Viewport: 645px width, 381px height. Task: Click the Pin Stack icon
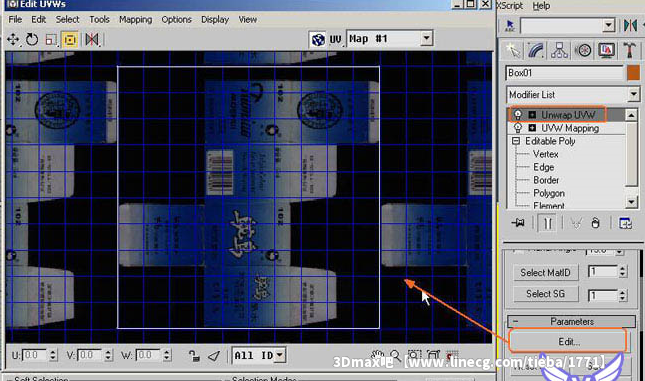pyautogui.click(x=517, y=223)
